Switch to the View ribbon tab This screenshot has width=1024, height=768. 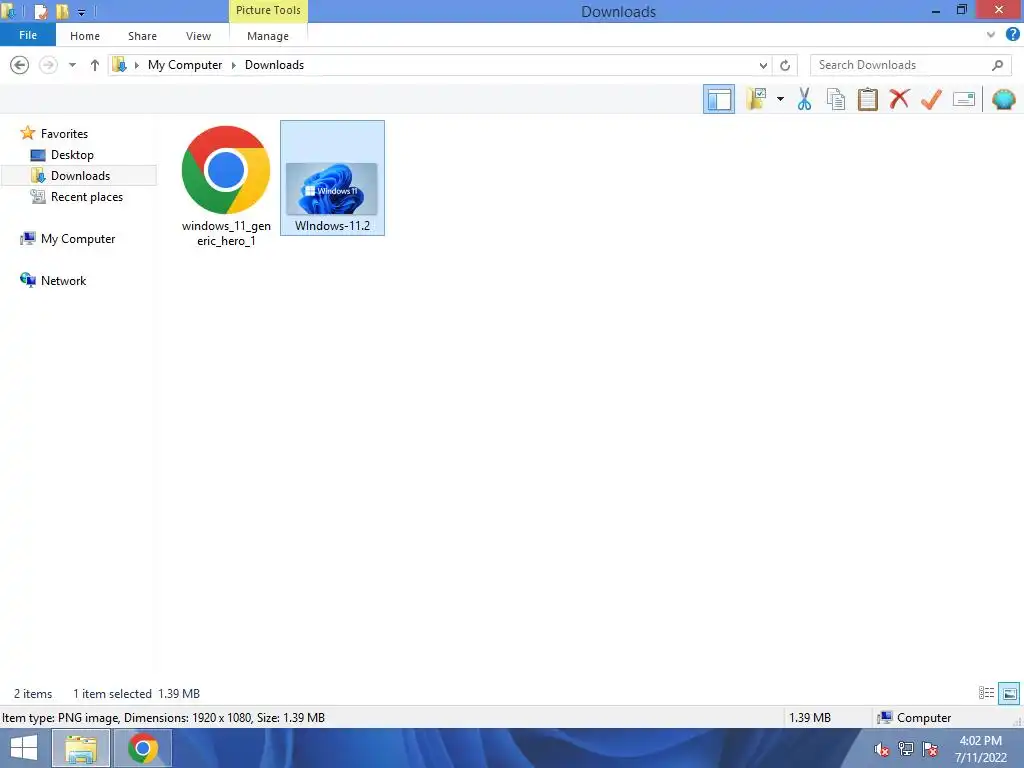[198, 36]
